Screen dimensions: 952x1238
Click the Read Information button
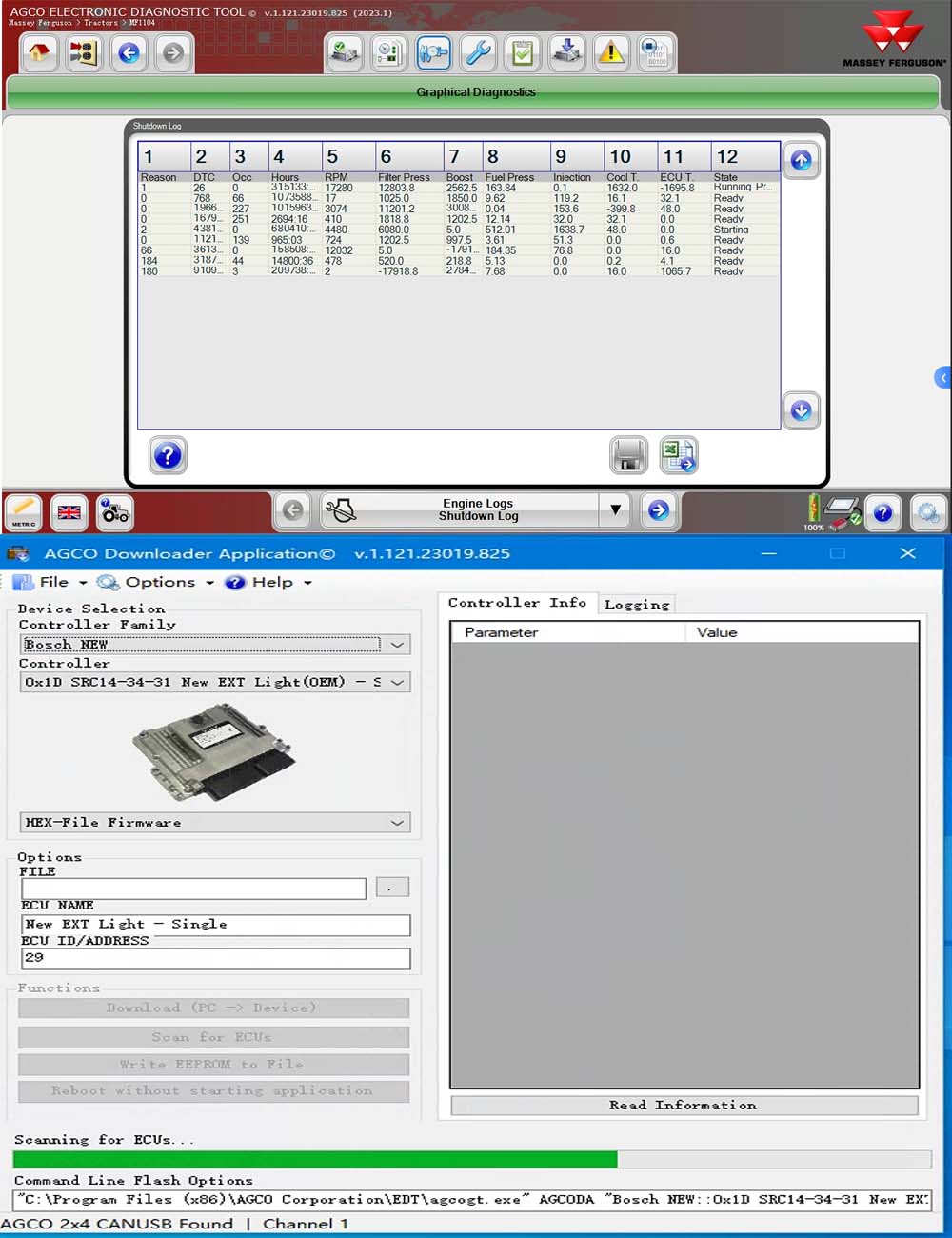click(x=684, y=1106)
